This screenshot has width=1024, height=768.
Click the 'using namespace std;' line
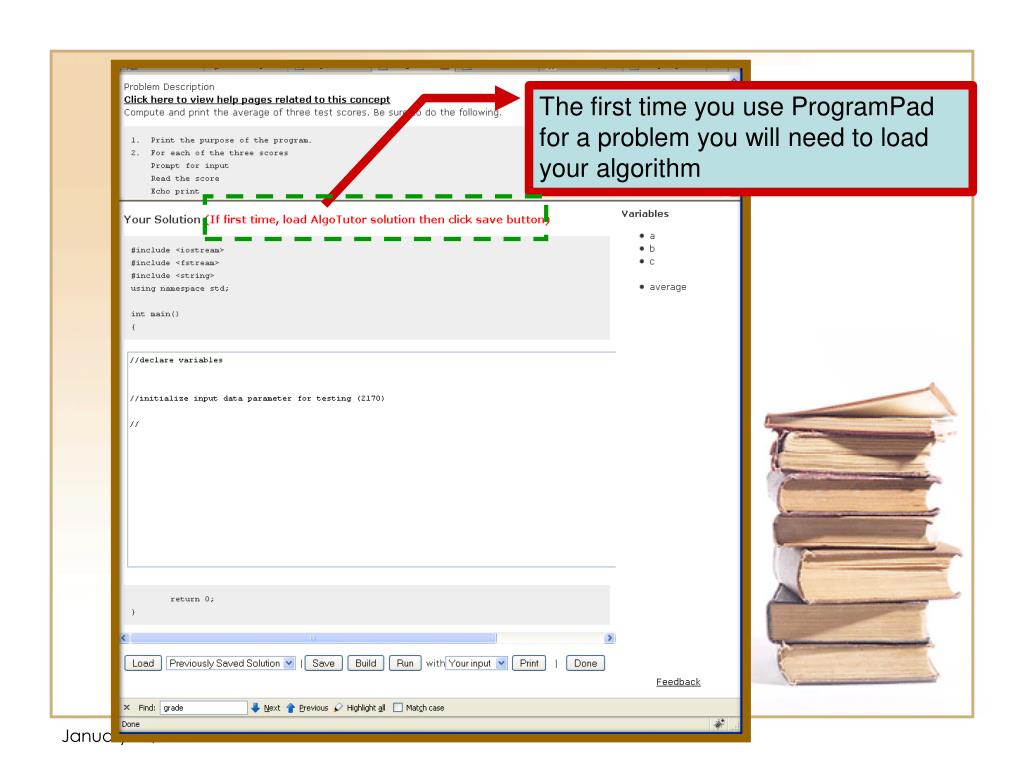[x=180, y=288]
